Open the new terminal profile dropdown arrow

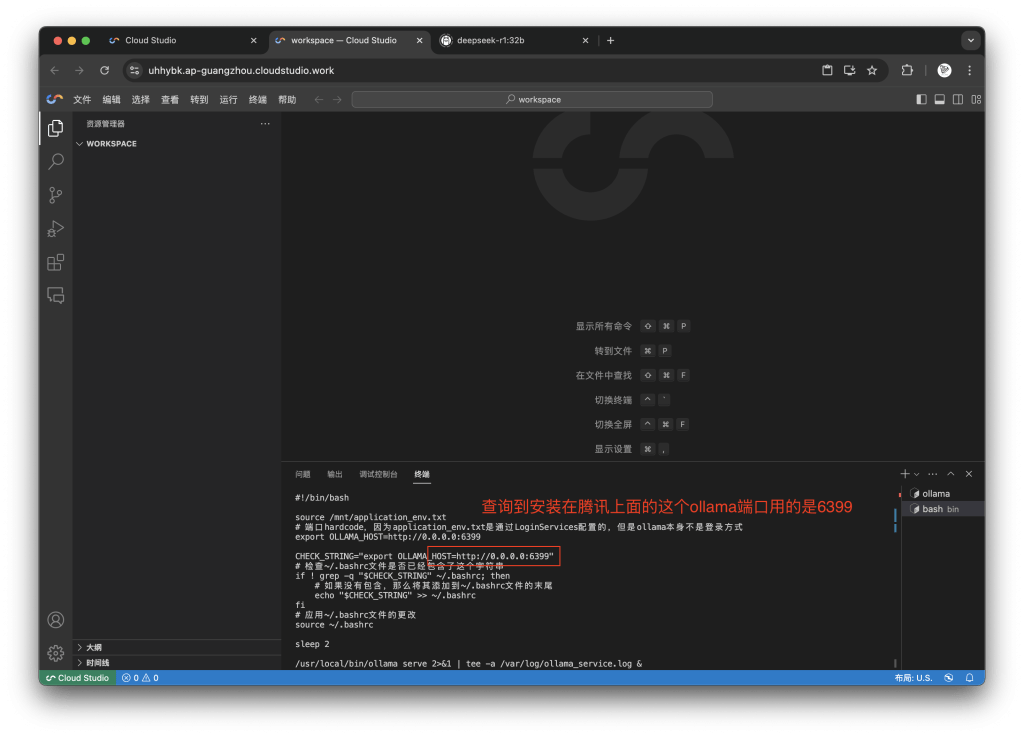pyautogui.click(x=916, y=475)
